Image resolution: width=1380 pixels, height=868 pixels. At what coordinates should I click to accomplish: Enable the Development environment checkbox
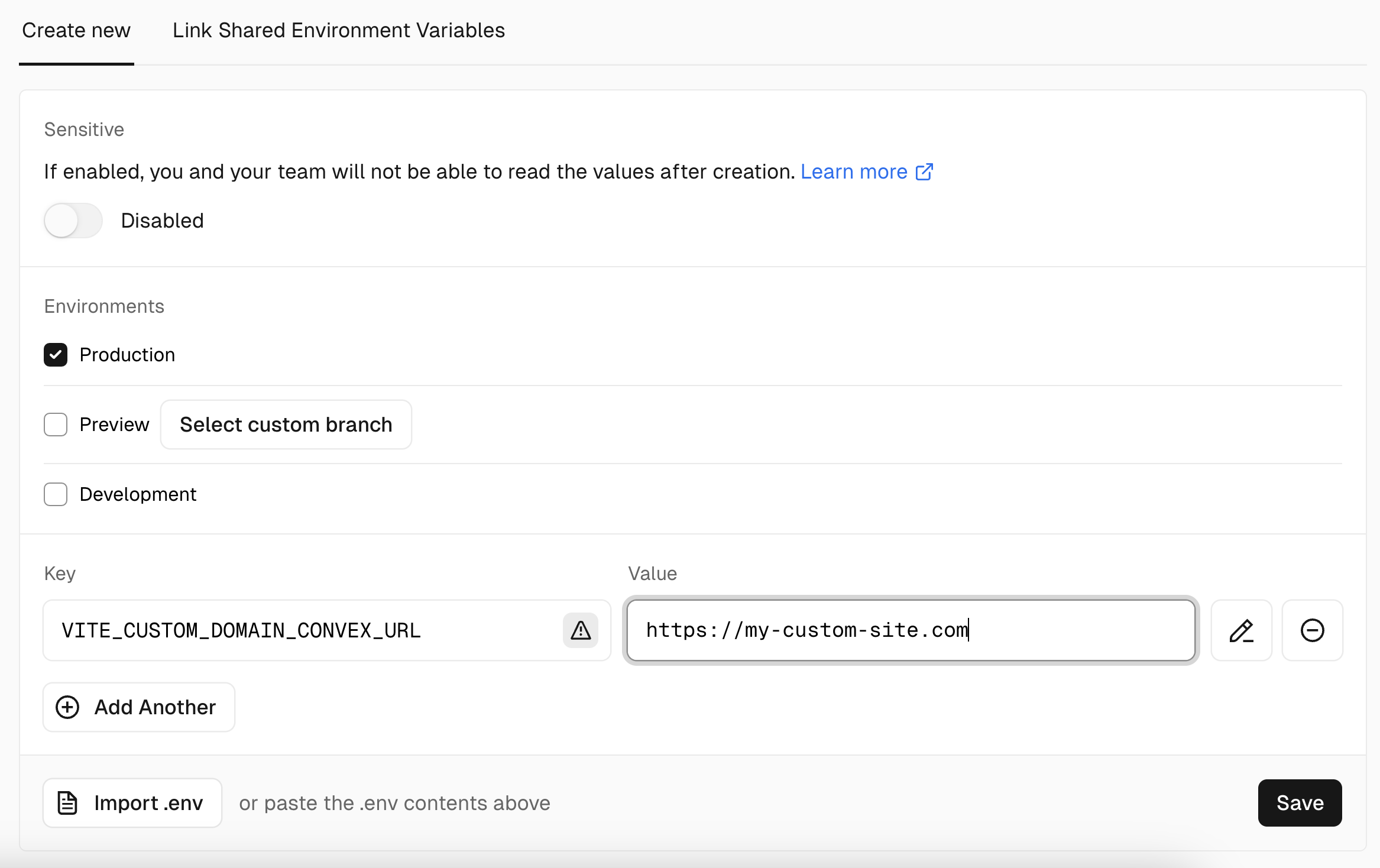(55, 494)
